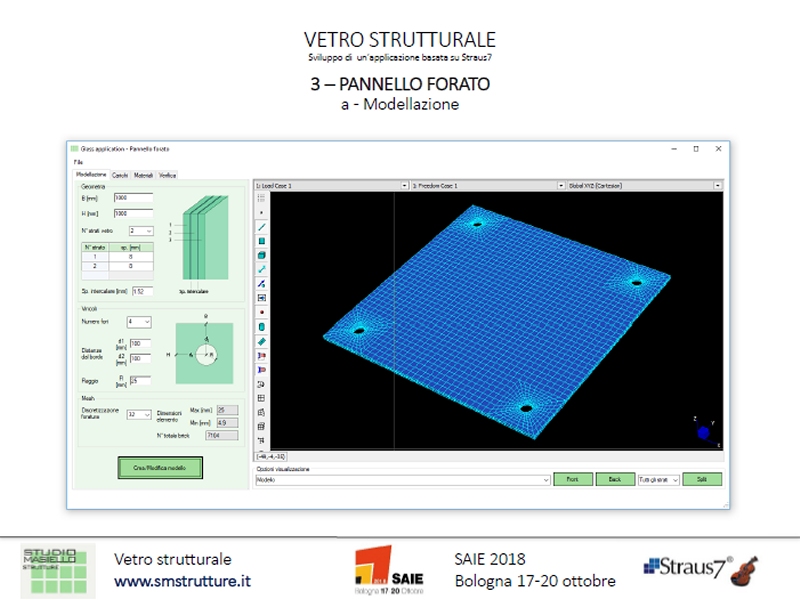Click the Front view button
This screenshot has width=800, height=600.
click(x=573, y=480)
